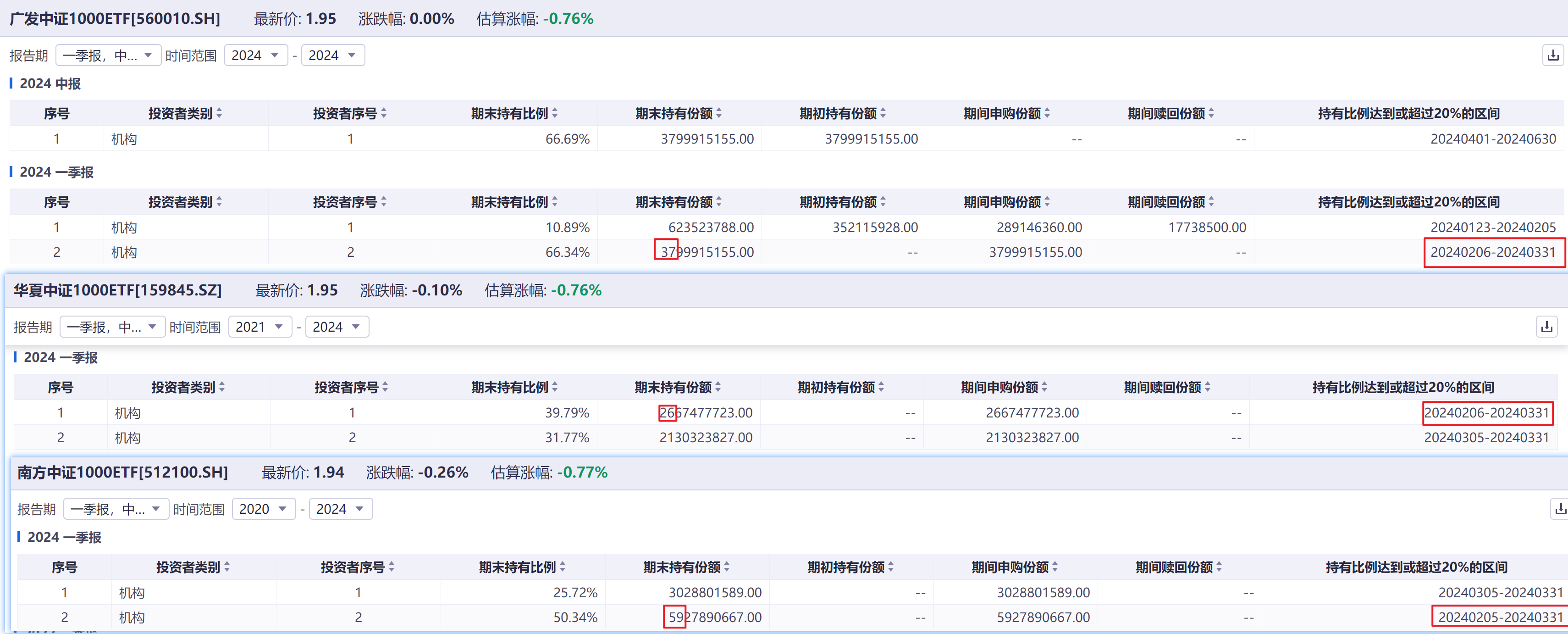Screen dimensions: 1568x634
Task: Click download icon in 广发中证1000ETF panel
Action: 1553,56
